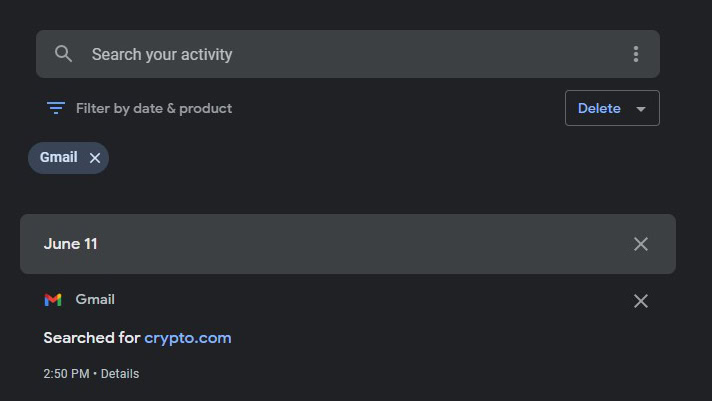Open the crypto.com link
Screen dimensions: 712x401
[187, 338]
